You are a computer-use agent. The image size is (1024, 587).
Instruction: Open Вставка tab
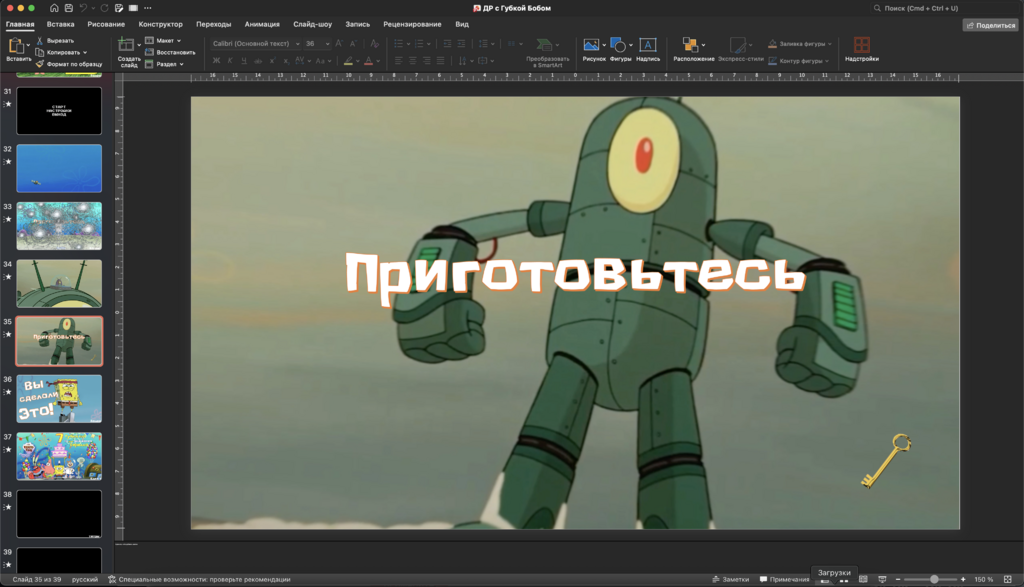point(60,24)
